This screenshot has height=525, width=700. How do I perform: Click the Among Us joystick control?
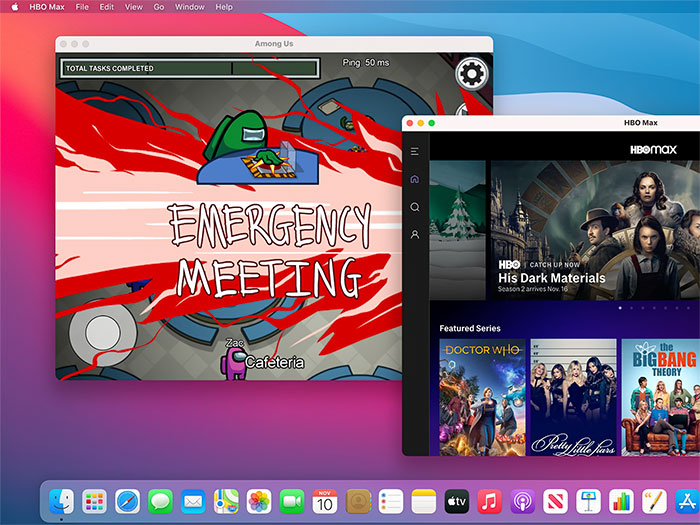pos(103,333)
